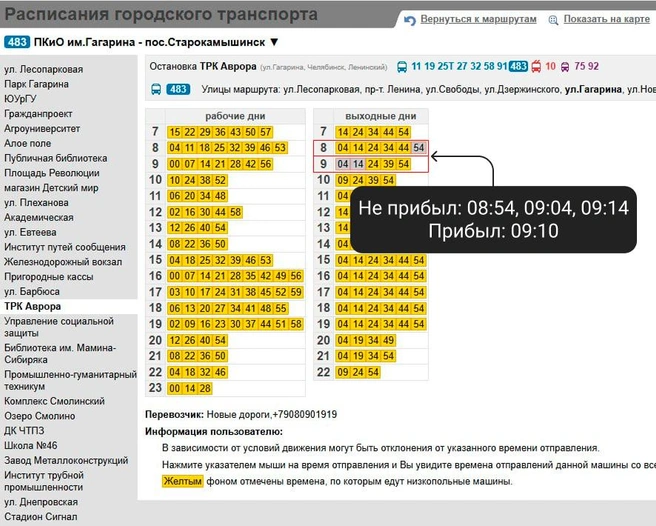Select bus route 91 link
The width and height of the screenshot is (656, 526).
(x=502, y=66)
